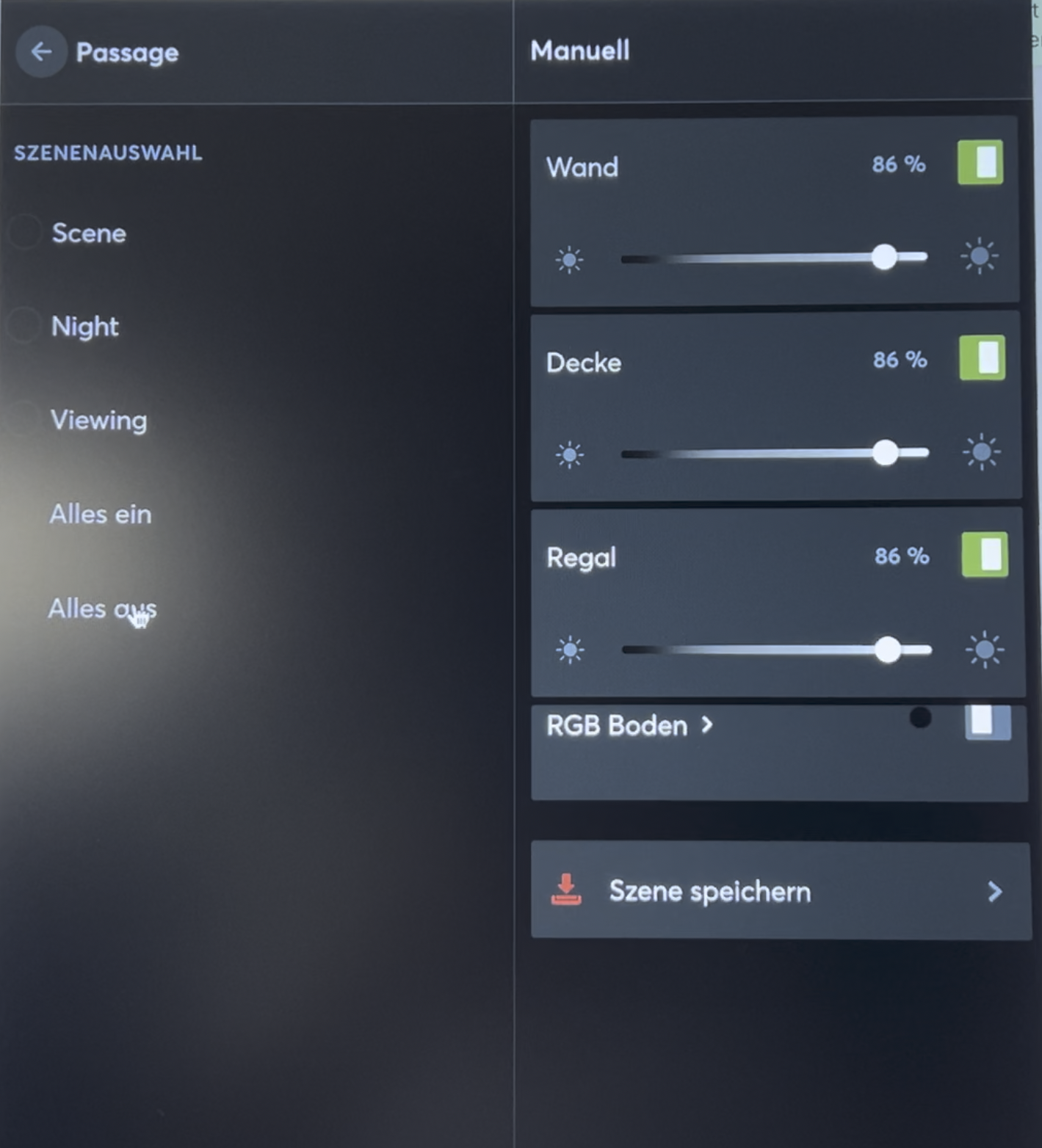The image size is (1042, 1148).
Task: Select the Viewing scene
Action: pyautogui.click(x=98, y=421)
